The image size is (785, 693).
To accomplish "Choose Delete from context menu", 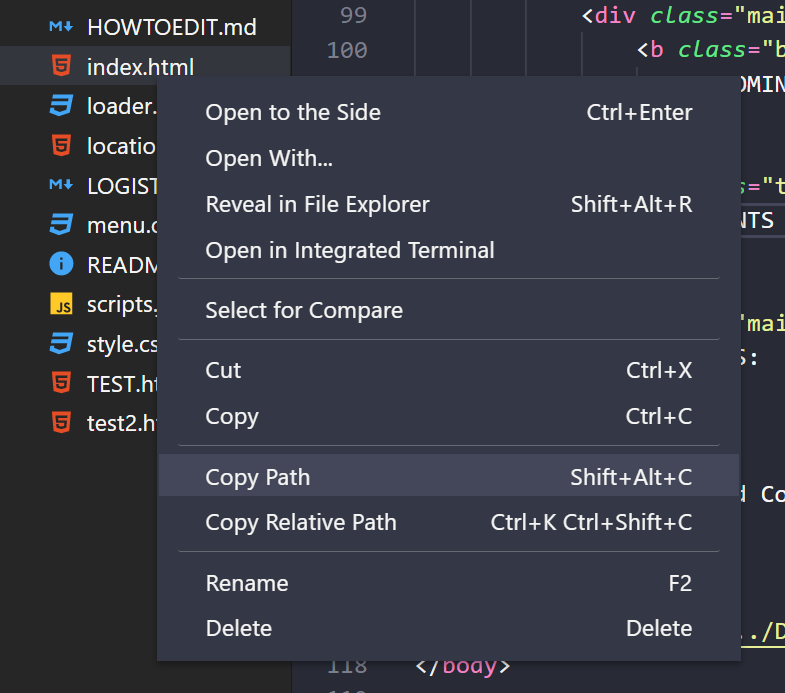I will coord(449,628).
